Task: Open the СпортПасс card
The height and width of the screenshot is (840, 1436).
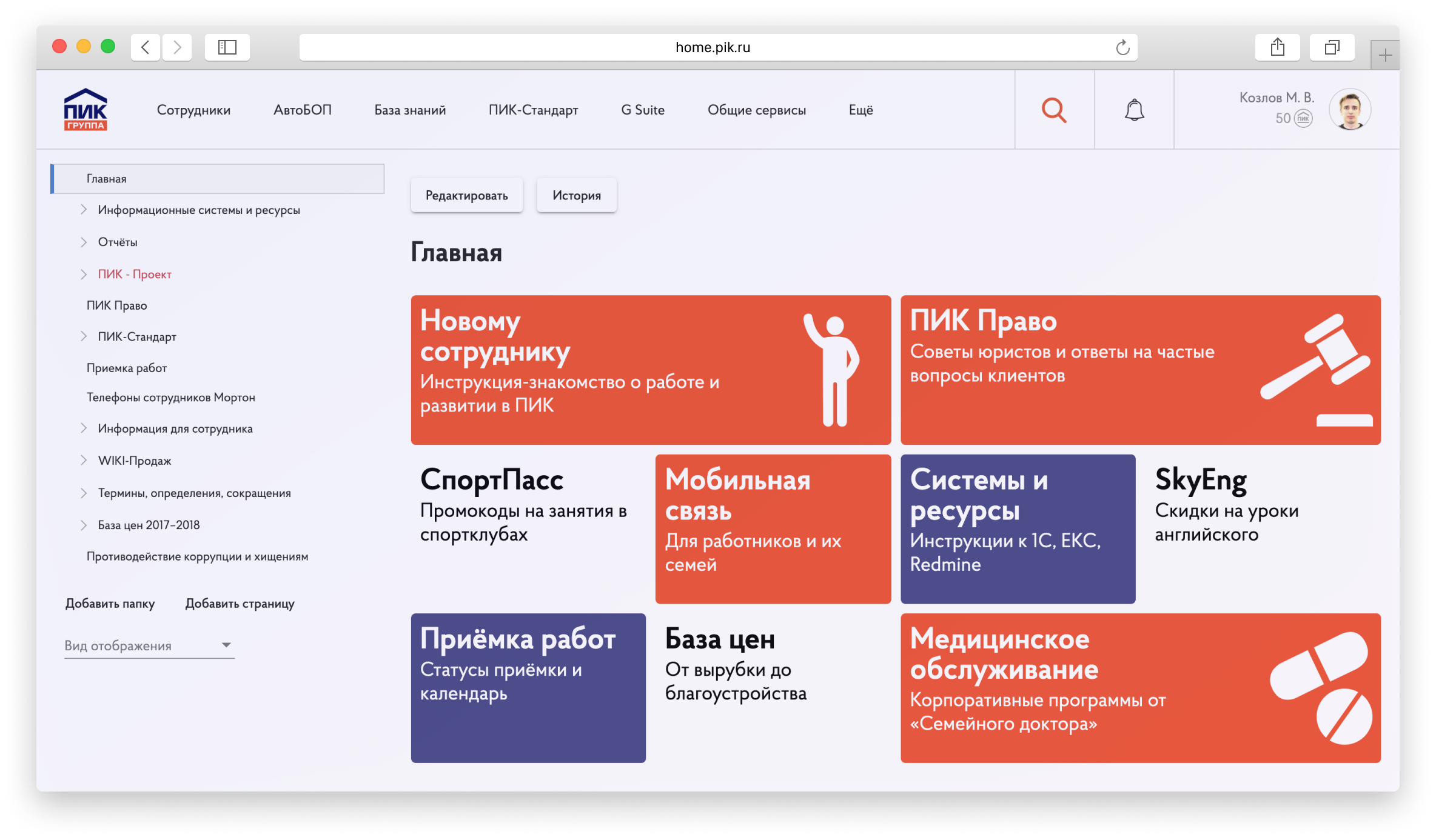Action: (528, 528)
